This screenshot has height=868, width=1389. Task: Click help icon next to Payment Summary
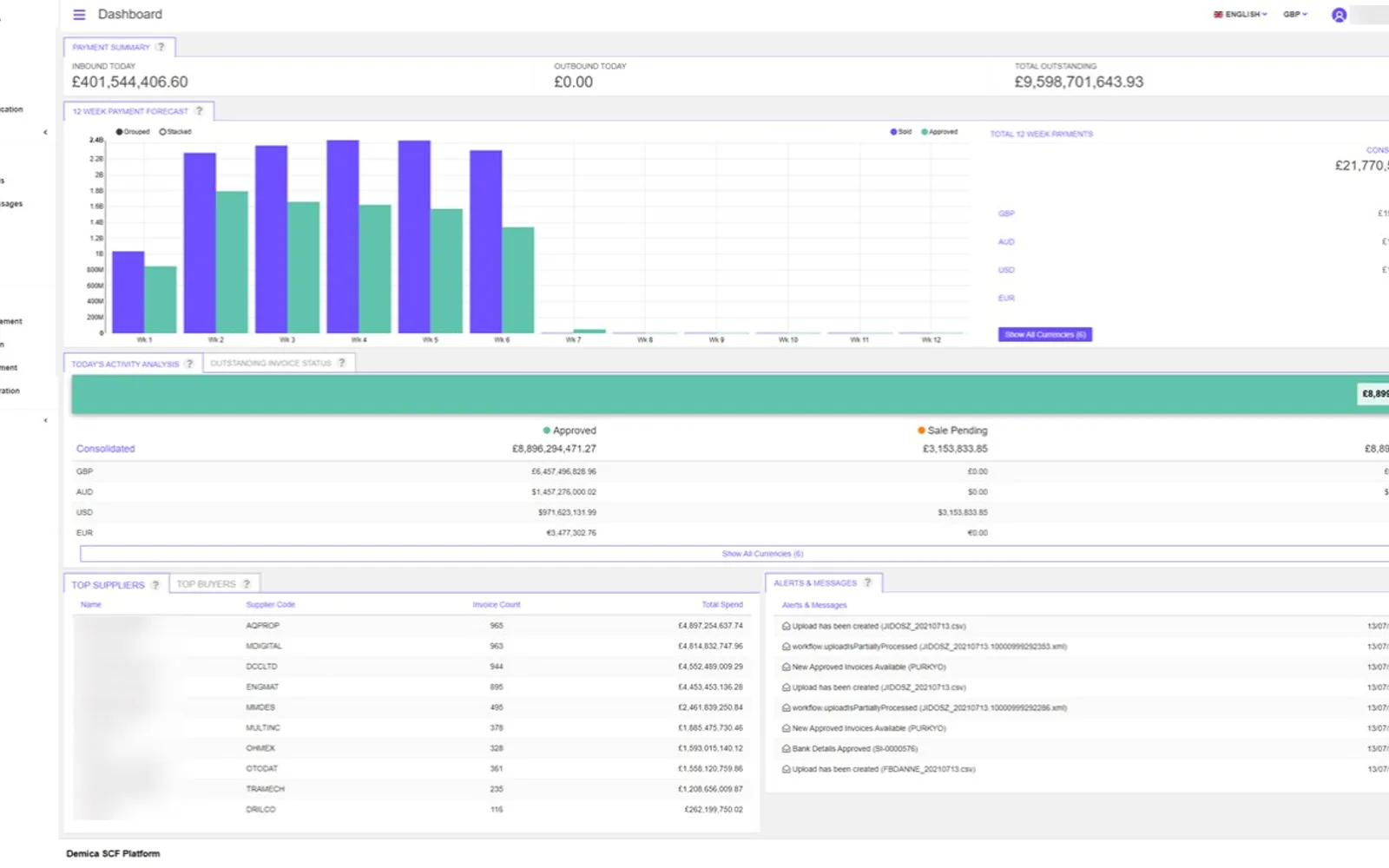(x=161, y=47)
